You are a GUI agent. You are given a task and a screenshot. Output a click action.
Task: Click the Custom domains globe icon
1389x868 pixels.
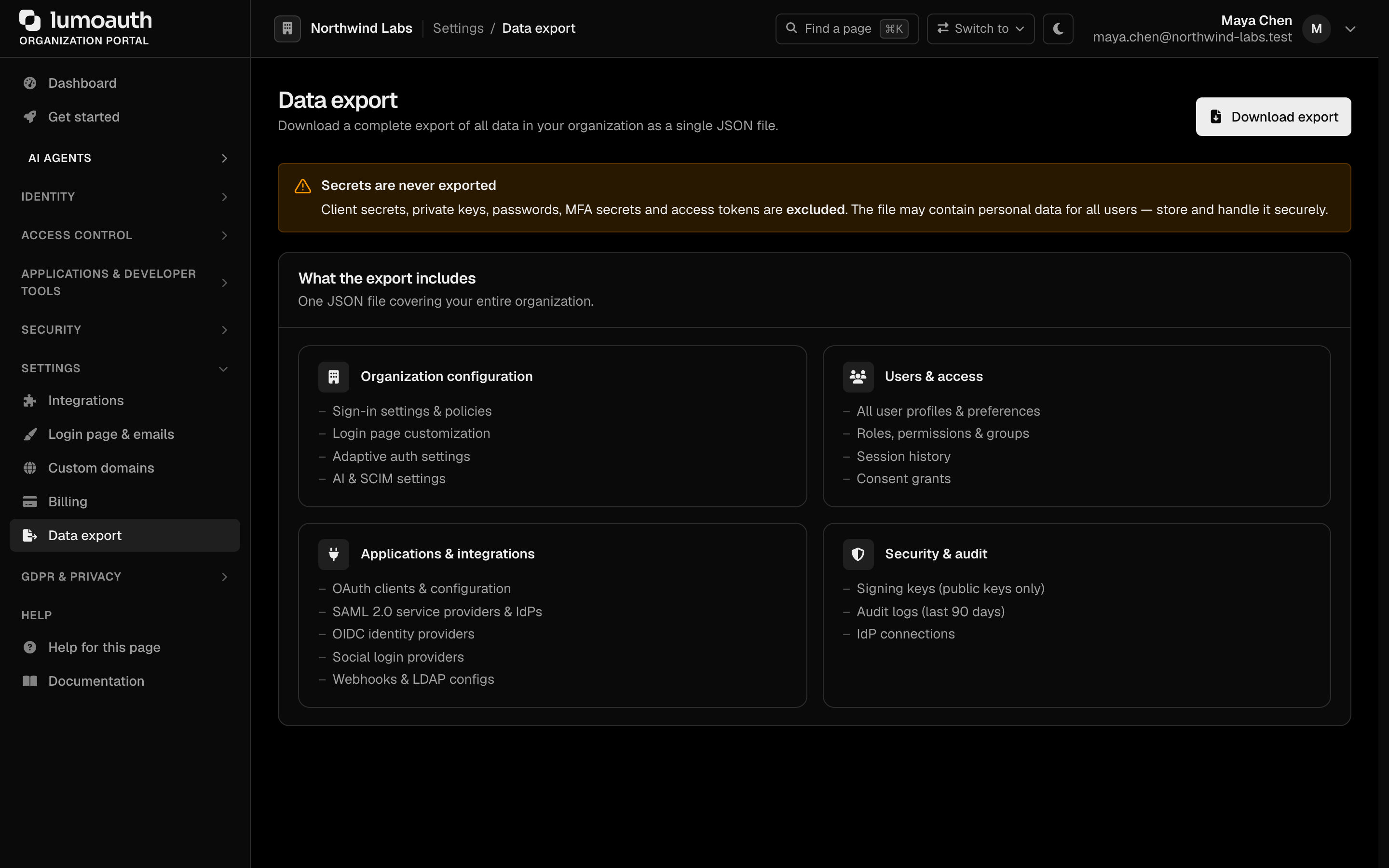[30, 468]
